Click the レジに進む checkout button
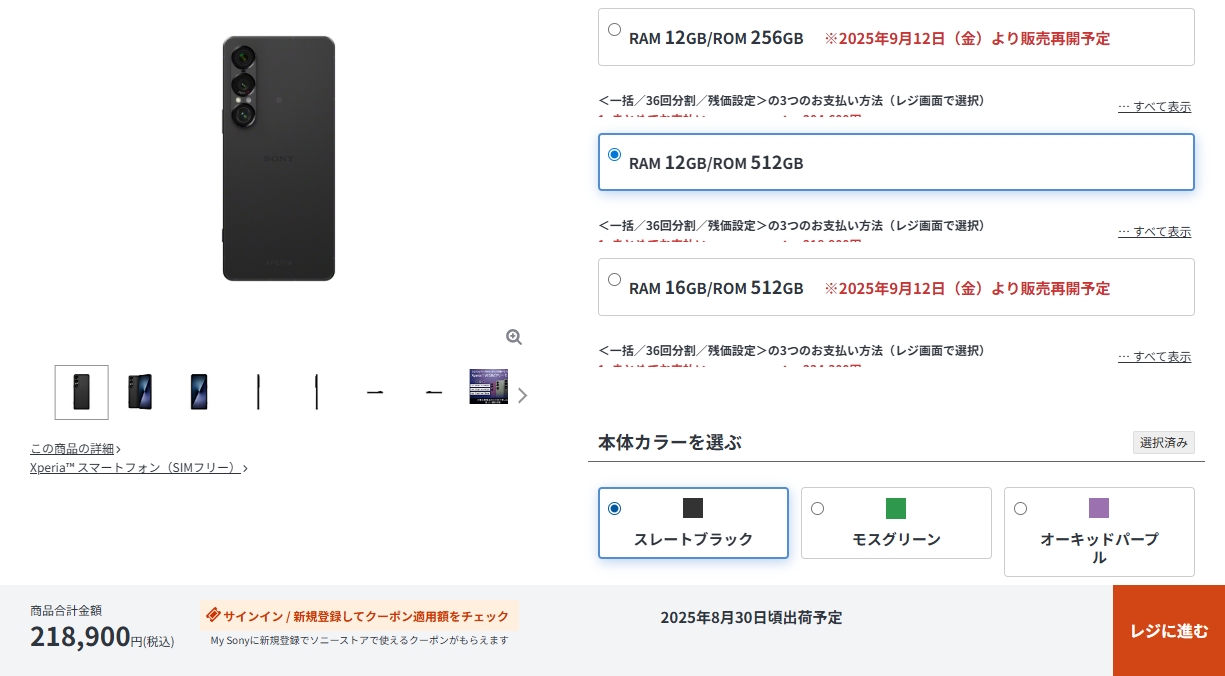This screenshot has height=676, width=1225. click(x=1169, y=631)
